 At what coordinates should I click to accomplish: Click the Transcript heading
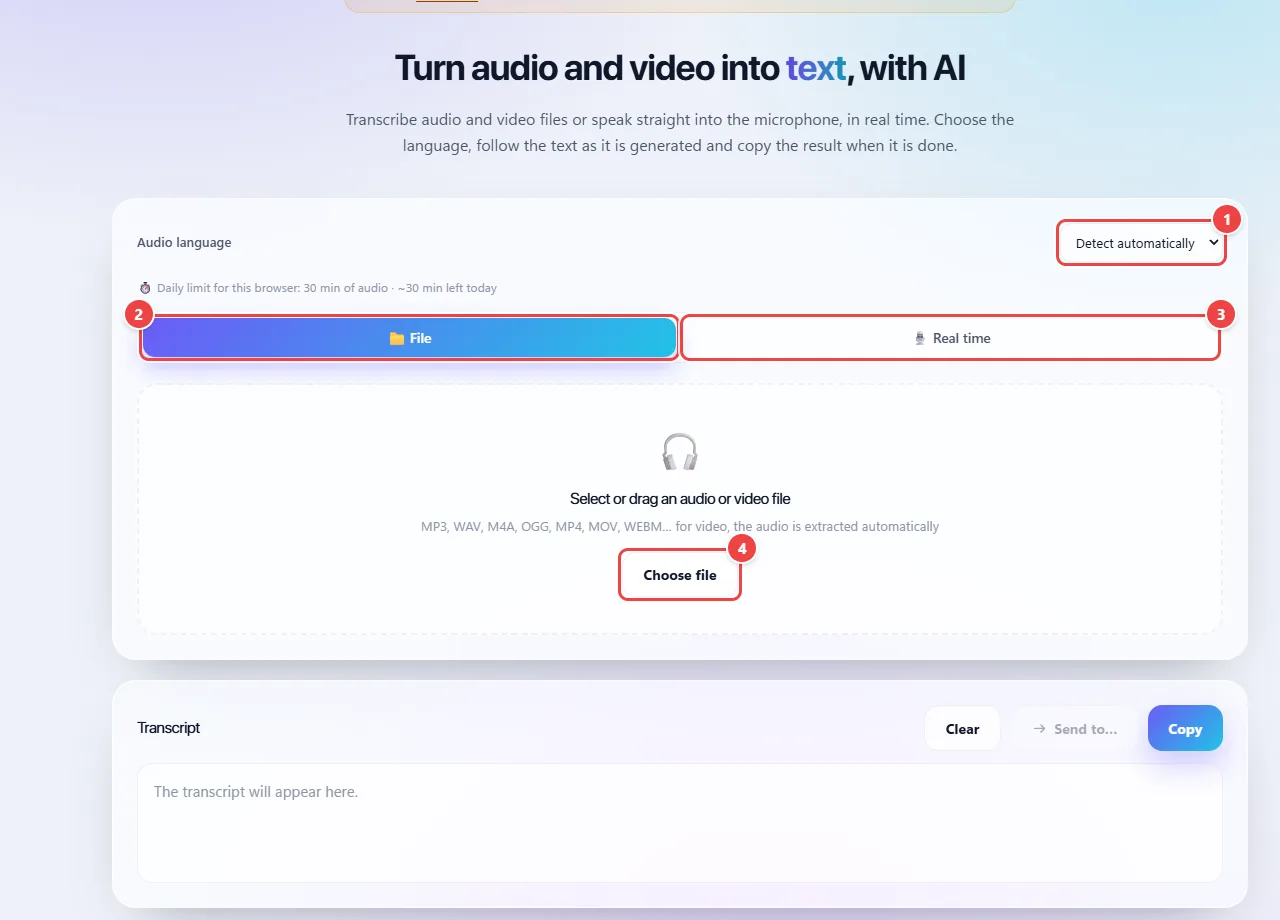[x=169, y=728]
